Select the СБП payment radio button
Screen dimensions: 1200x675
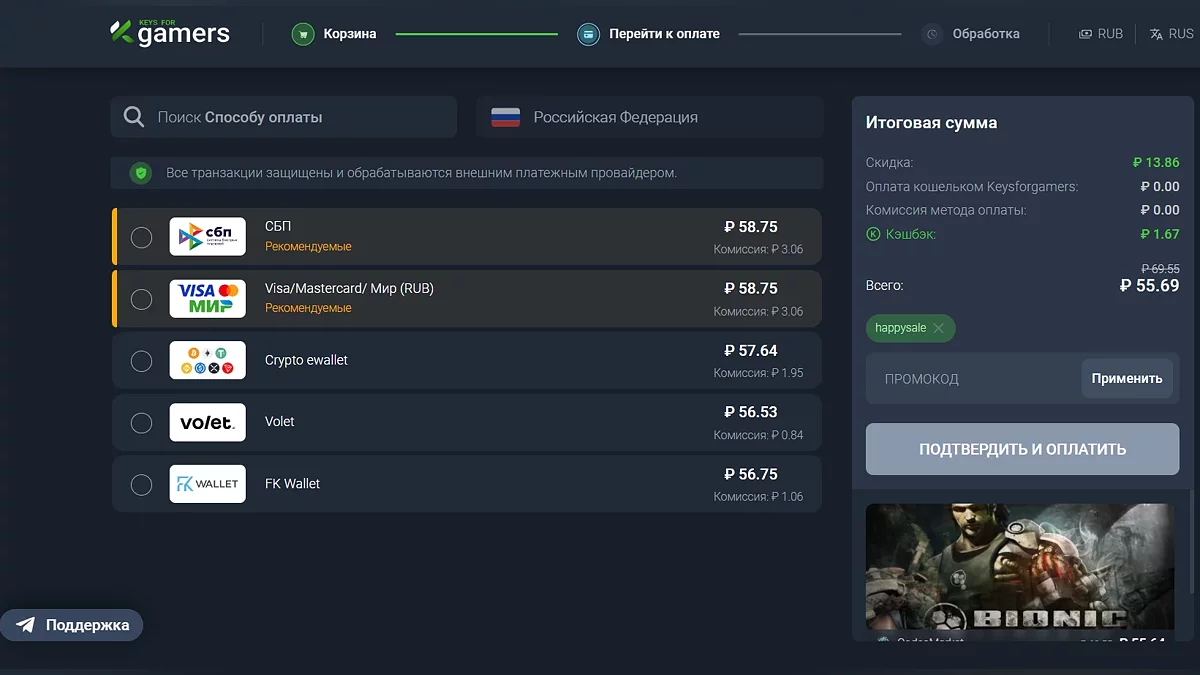click(x=142, y=237)
